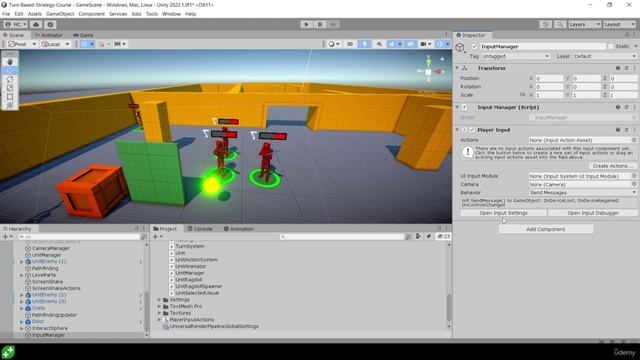Click the scene orientation gizmo
This screenshot has width=640, height=360.
[429, 71]
